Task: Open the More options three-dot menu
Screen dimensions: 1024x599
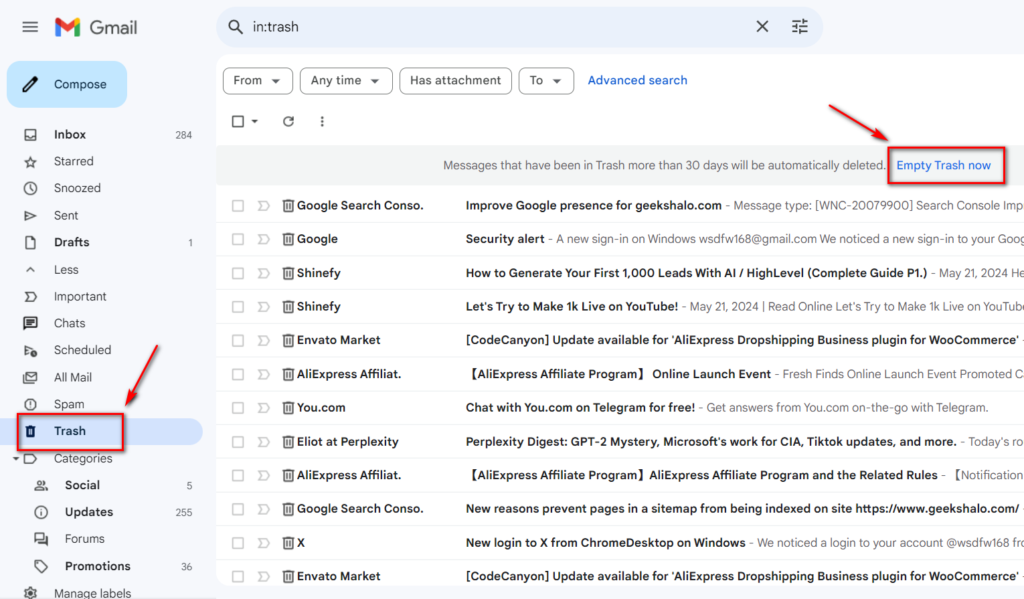Action: (x=322, y=121)
